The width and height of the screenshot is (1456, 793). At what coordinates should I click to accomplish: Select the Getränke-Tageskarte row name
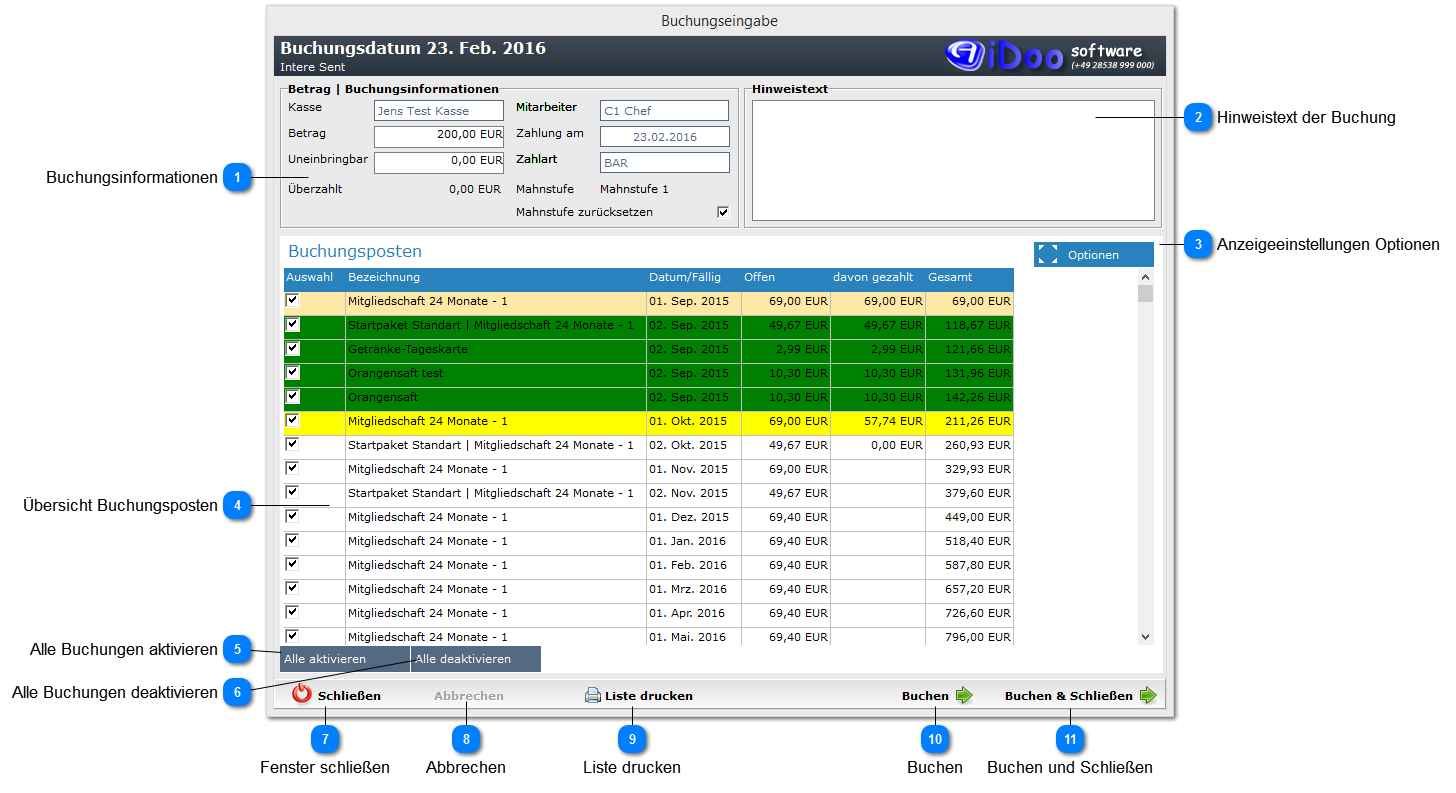408,349
